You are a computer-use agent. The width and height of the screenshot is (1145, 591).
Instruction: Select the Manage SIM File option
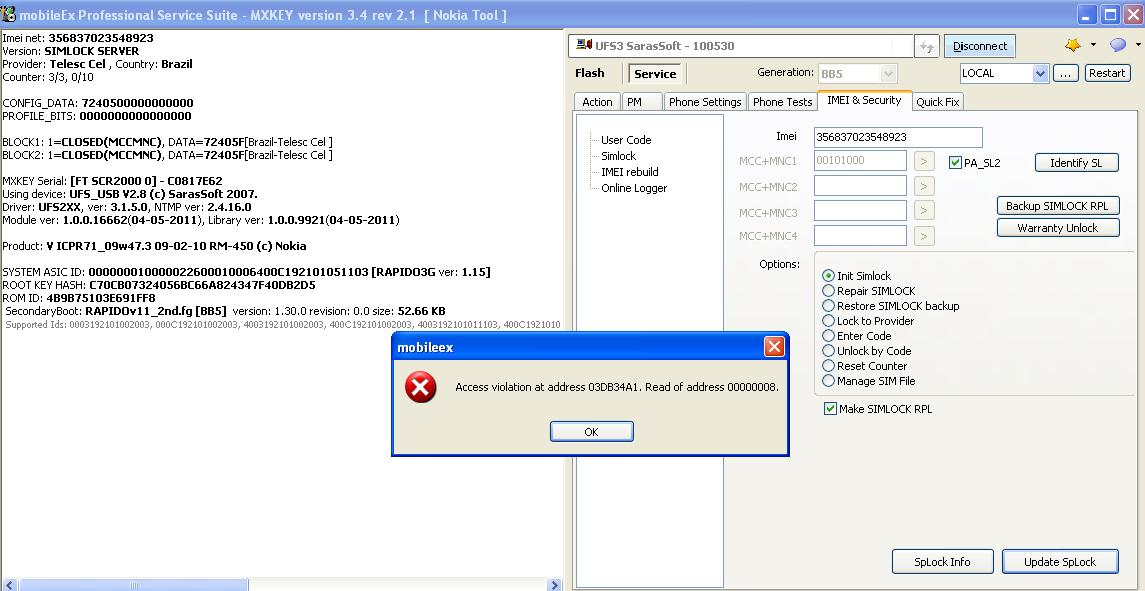click(x=828, y=381)
